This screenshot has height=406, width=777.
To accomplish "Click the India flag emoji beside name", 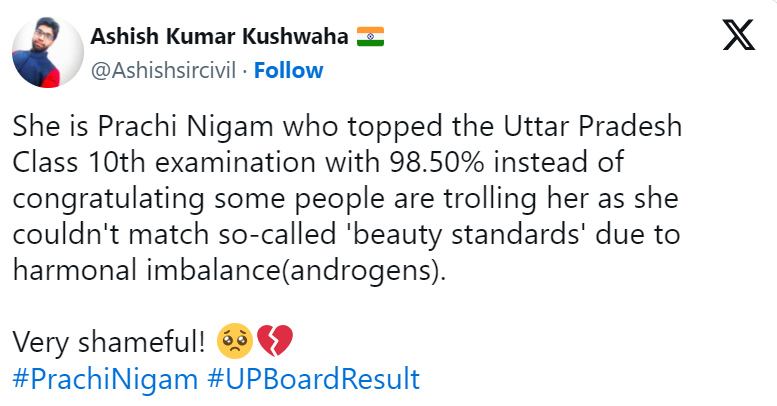I will pyautogui.click(x=371, y=37).
